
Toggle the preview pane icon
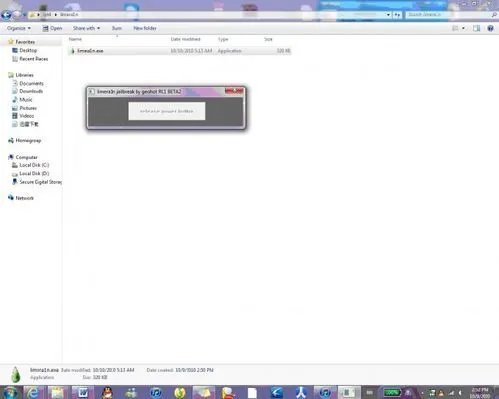[x=477, y=28]
